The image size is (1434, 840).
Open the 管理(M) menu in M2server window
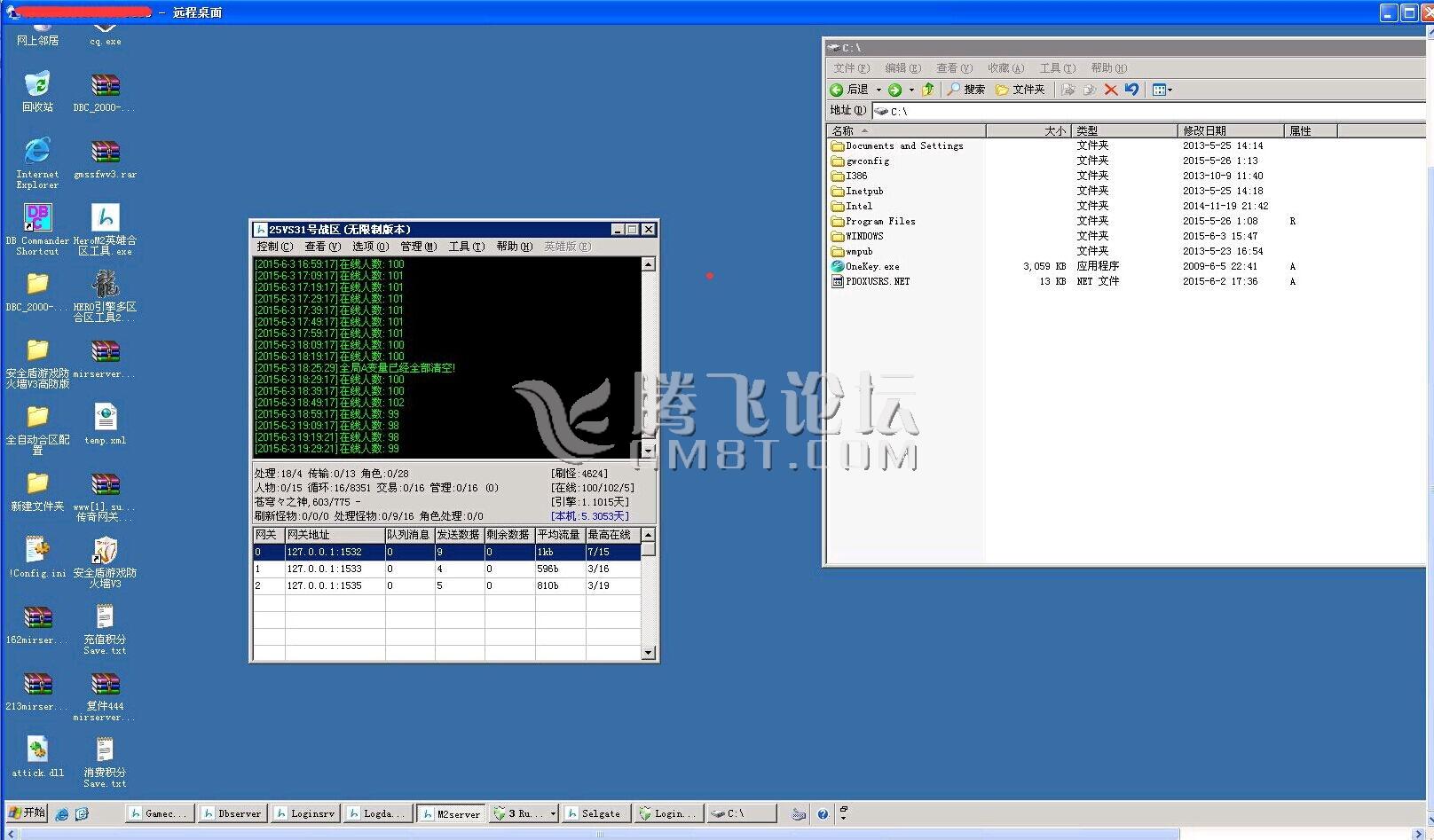tap(418, 247)
